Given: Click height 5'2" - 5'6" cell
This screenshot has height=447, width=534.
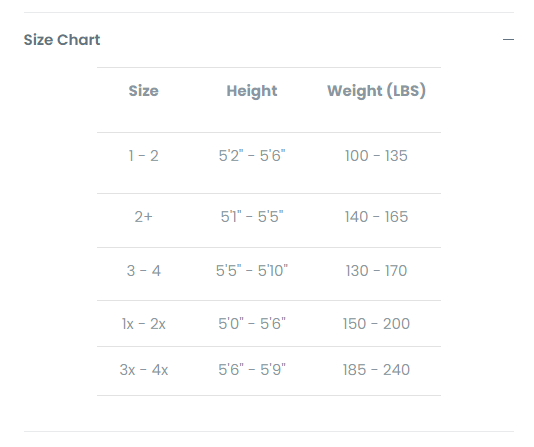Looking at the screenshot, I should (252, 156).
